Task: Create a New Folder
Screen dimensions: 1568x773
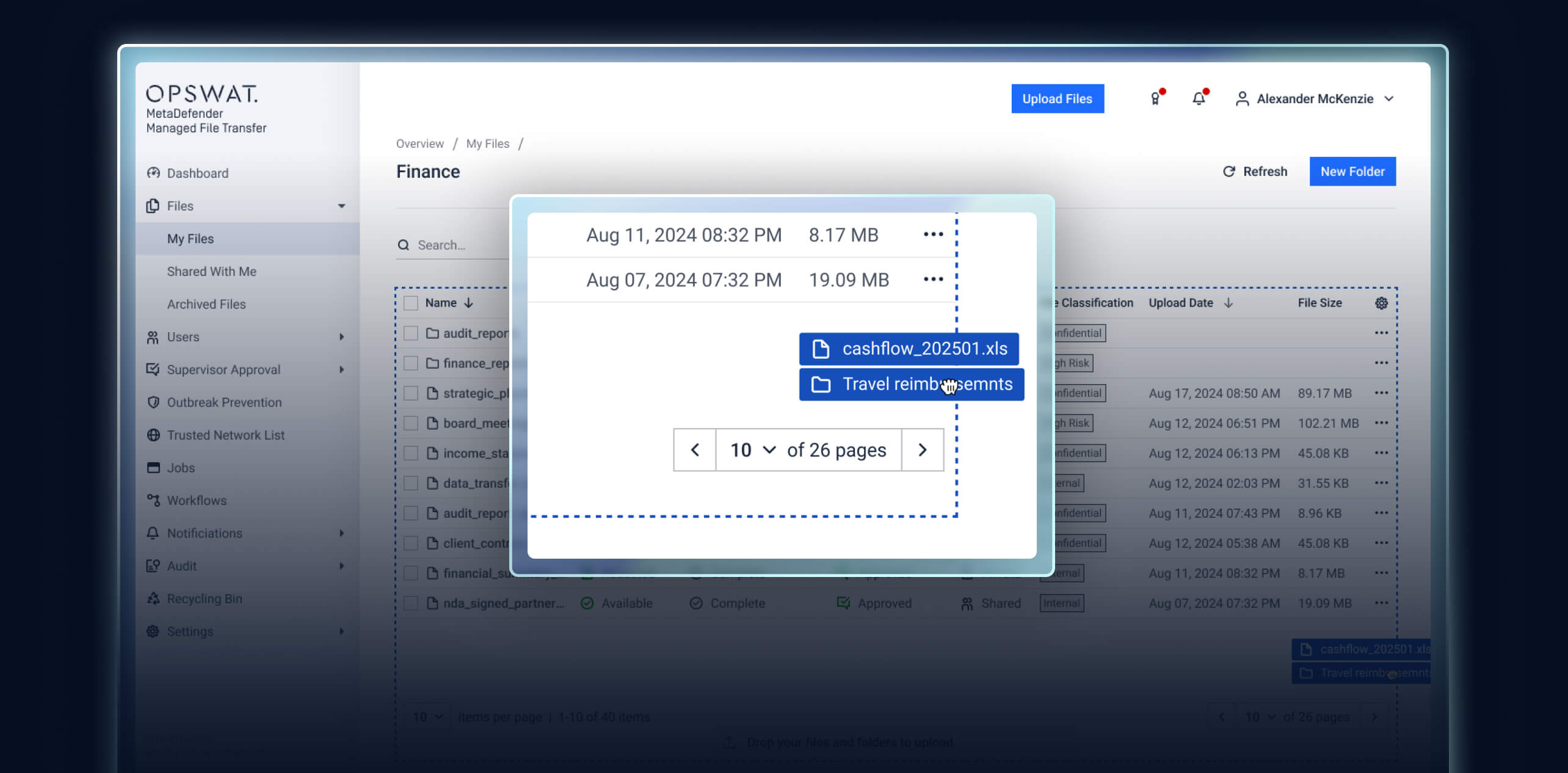Action: pyautogui.click(x=1352, y=172)
